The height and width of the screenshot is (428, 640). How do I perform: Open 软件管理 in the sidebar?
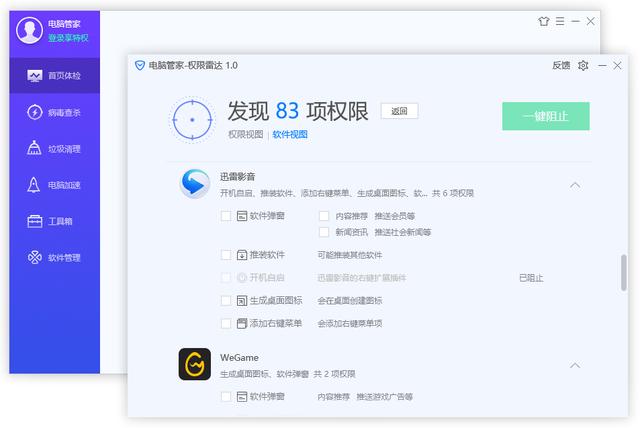click(54, 257)
